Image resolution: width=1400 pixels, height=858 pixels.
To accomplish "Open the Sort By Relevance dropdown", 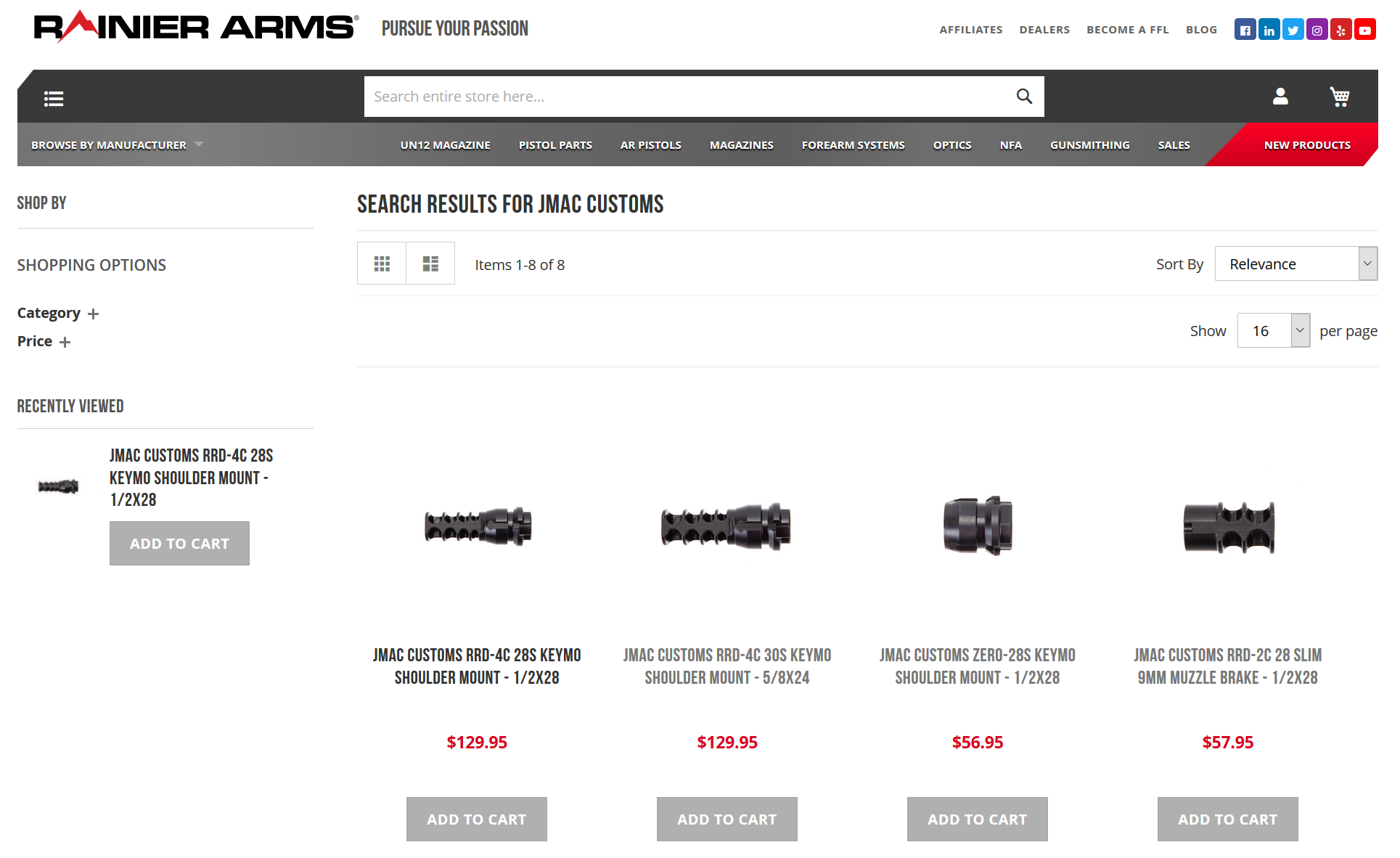I will 1295,263.
